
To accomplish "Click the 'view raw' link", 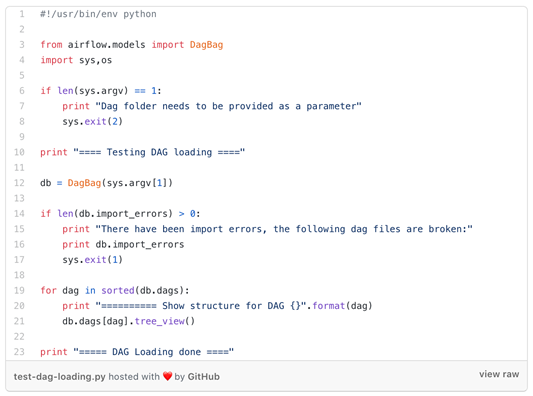I will pyautogui.click(x=499, y=374).
